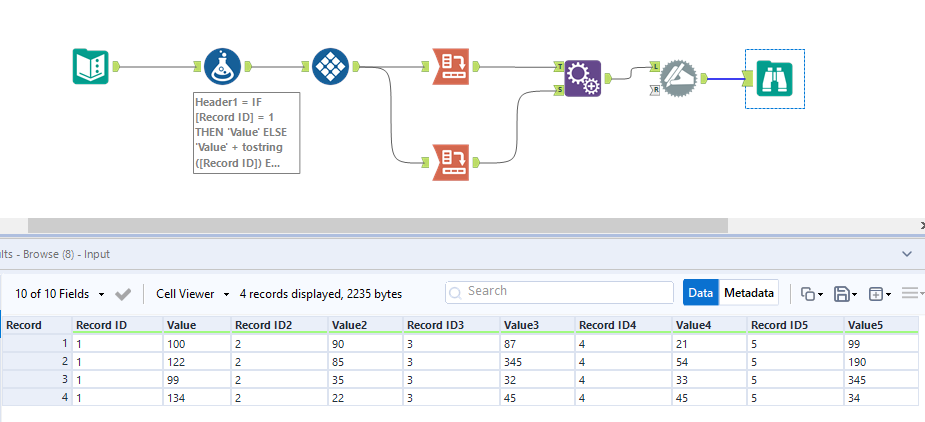925x422 pixels.
Task: Open the copy options dropdown
Action: pos(812,294)
